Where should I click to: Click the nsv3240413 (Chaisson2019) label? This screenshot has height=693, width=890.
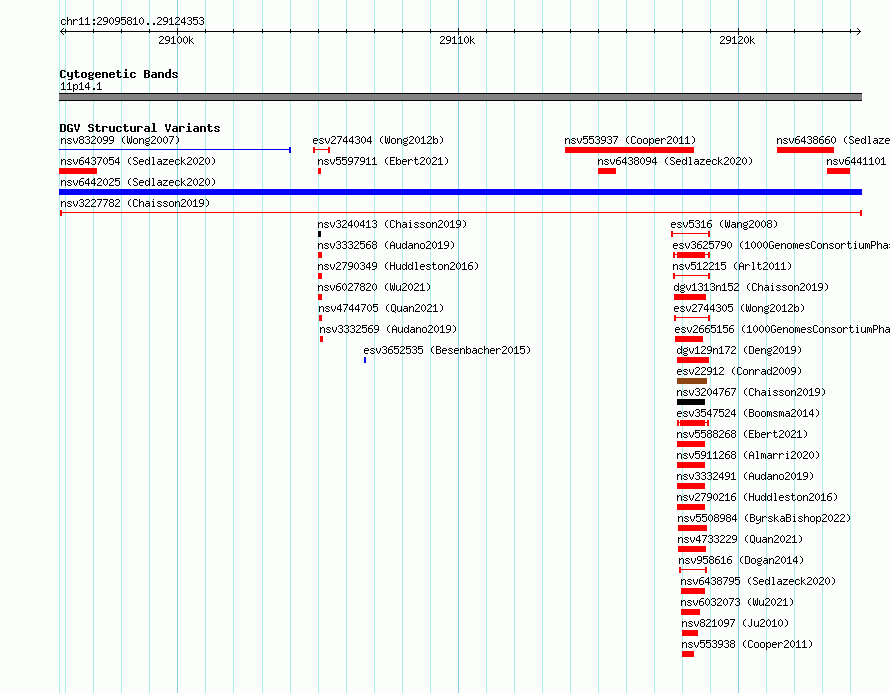pyautogui.click(x=392, y=224)
